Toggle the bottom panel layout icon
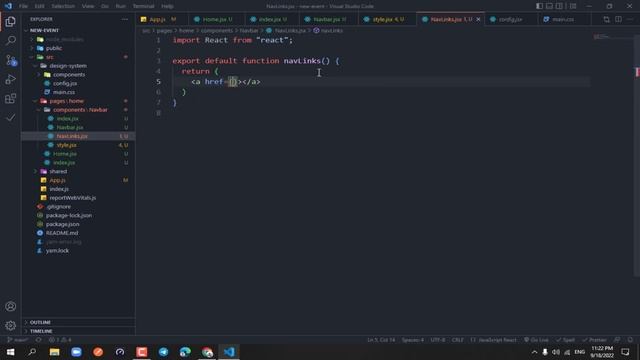 click(x=549, y=6)
